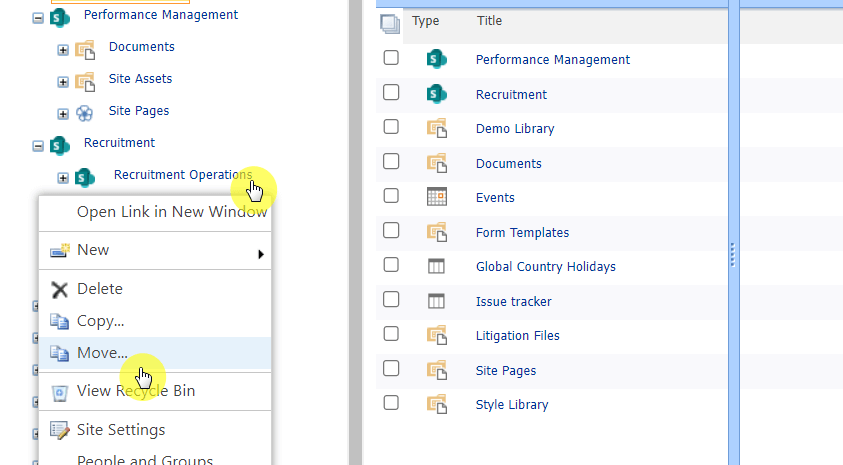The width and height of the screenshot is (843, 465).
Task: Click the SharePoint icon beside Performance Management tree node
Action: tap(60, 18)
